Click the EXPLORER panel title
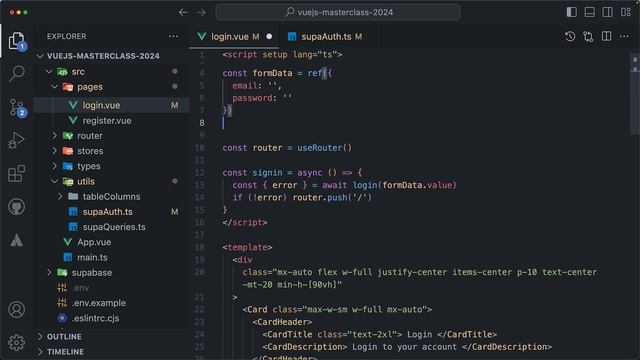 [x=67, y=36]
